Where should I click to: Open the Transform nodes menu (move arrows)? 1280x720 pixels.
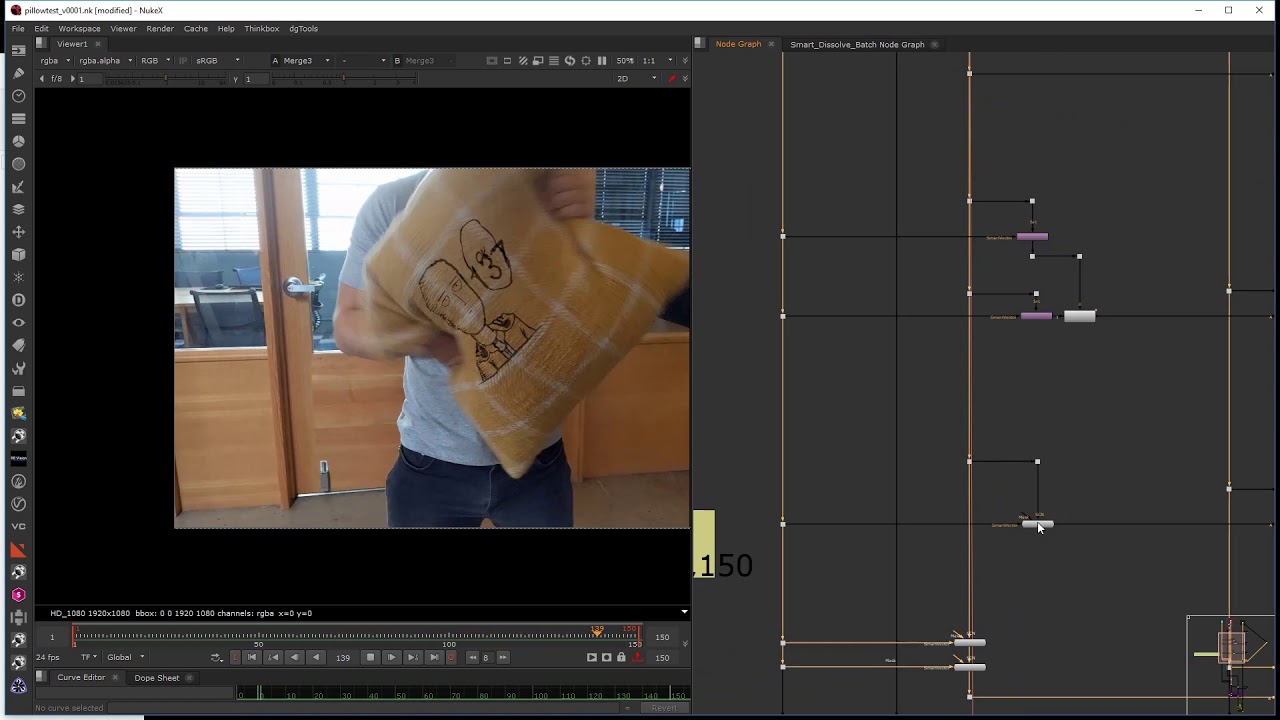pos(18,232)
